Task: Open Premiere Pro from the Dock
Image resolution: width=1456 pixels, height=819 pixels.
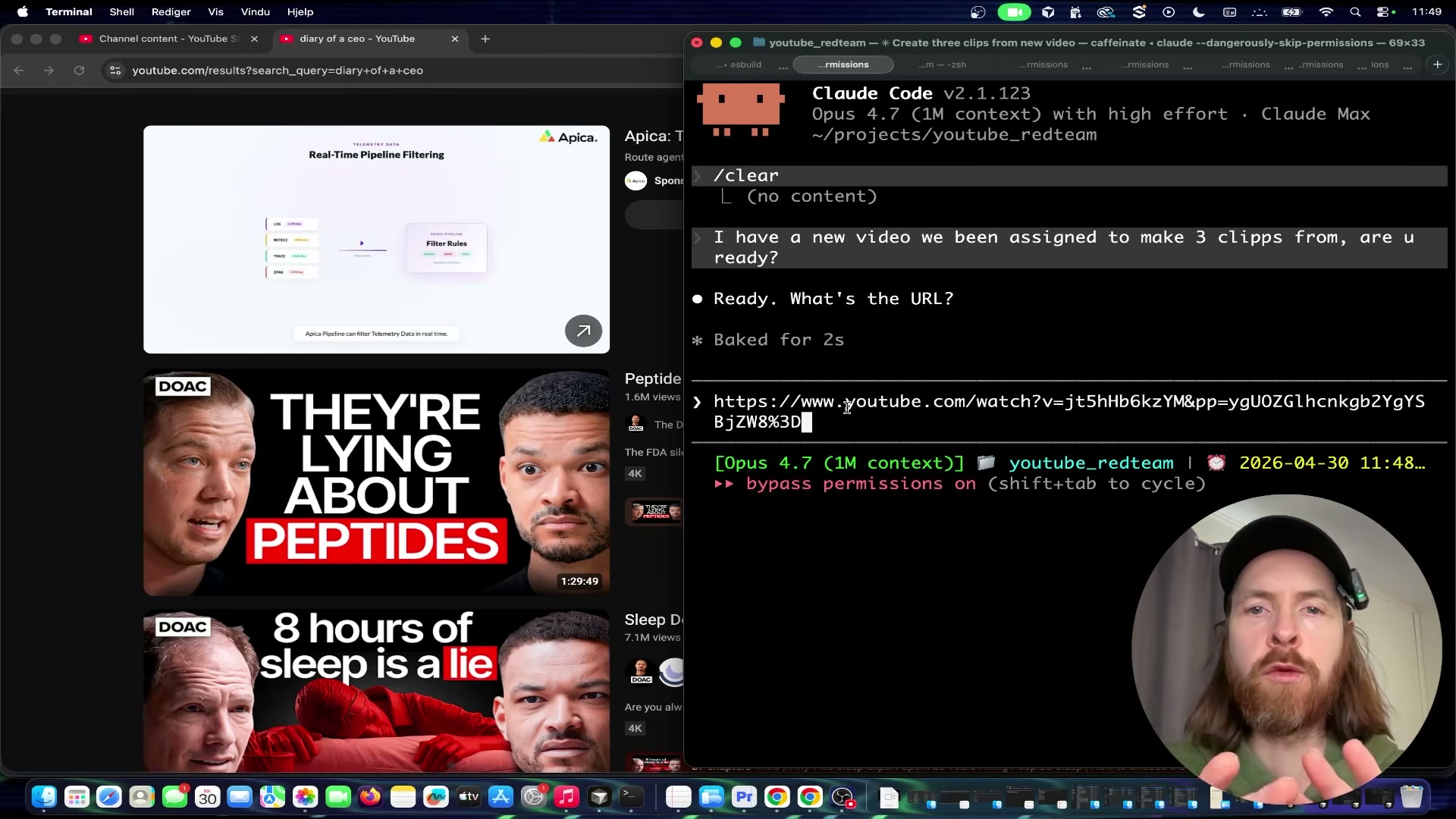Action: pyautogui.click(x=744, y=797)
